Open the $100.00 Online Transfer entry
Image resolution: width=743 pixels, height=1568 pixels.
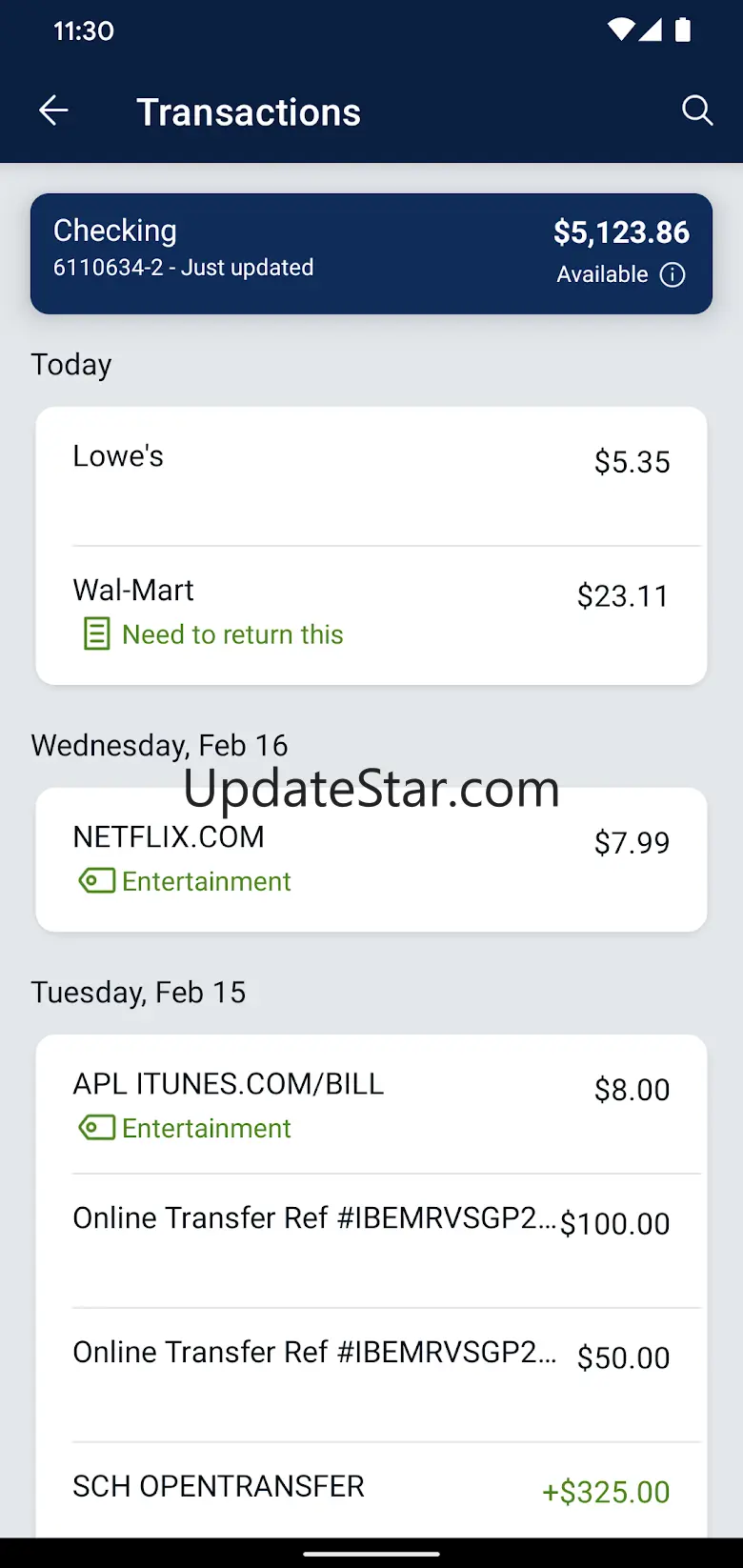[x=371, y=1241]
